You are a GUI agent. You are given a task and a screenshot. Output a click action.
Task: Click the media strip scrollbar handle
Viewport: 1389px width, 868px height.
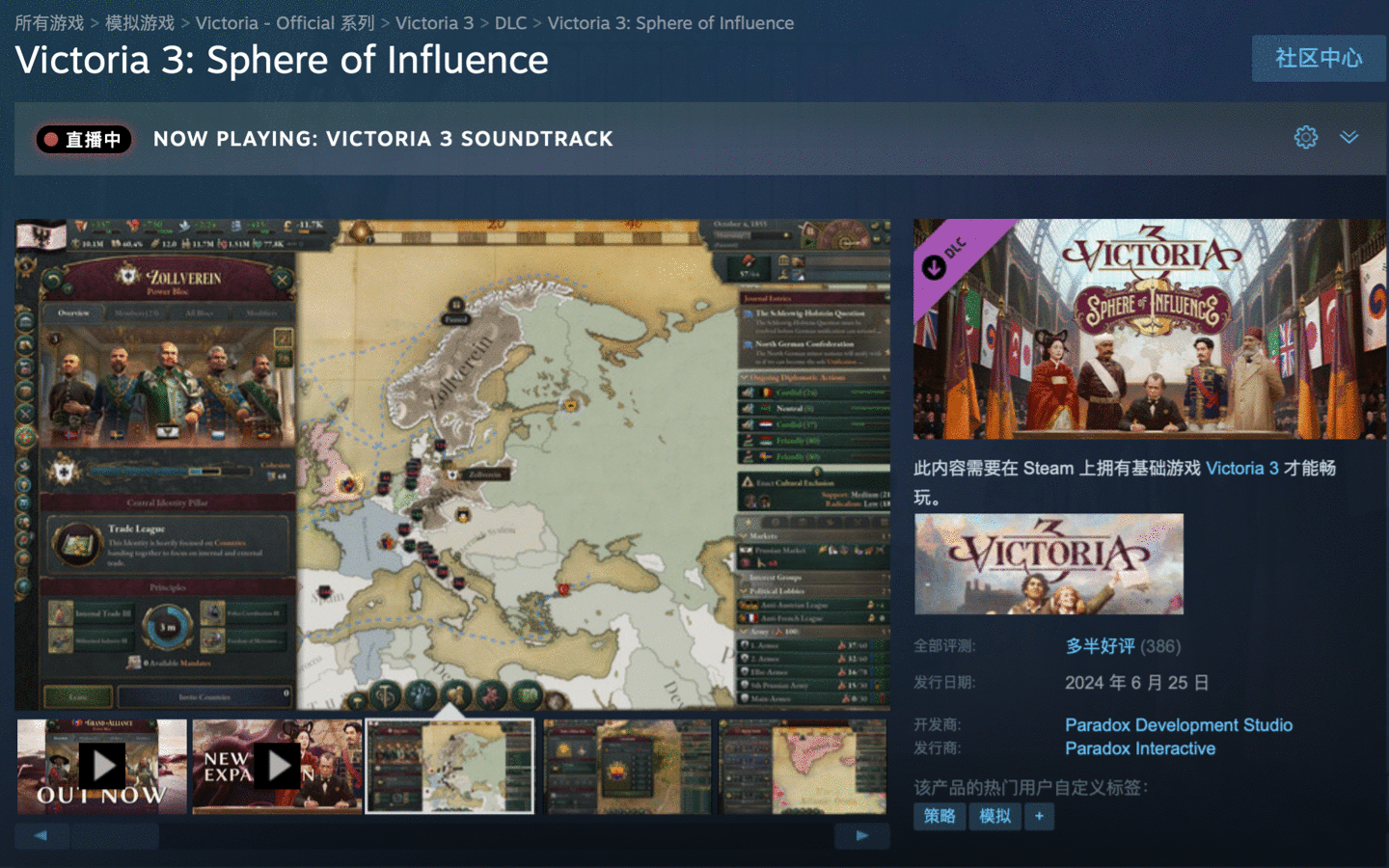tap(115, 836)
